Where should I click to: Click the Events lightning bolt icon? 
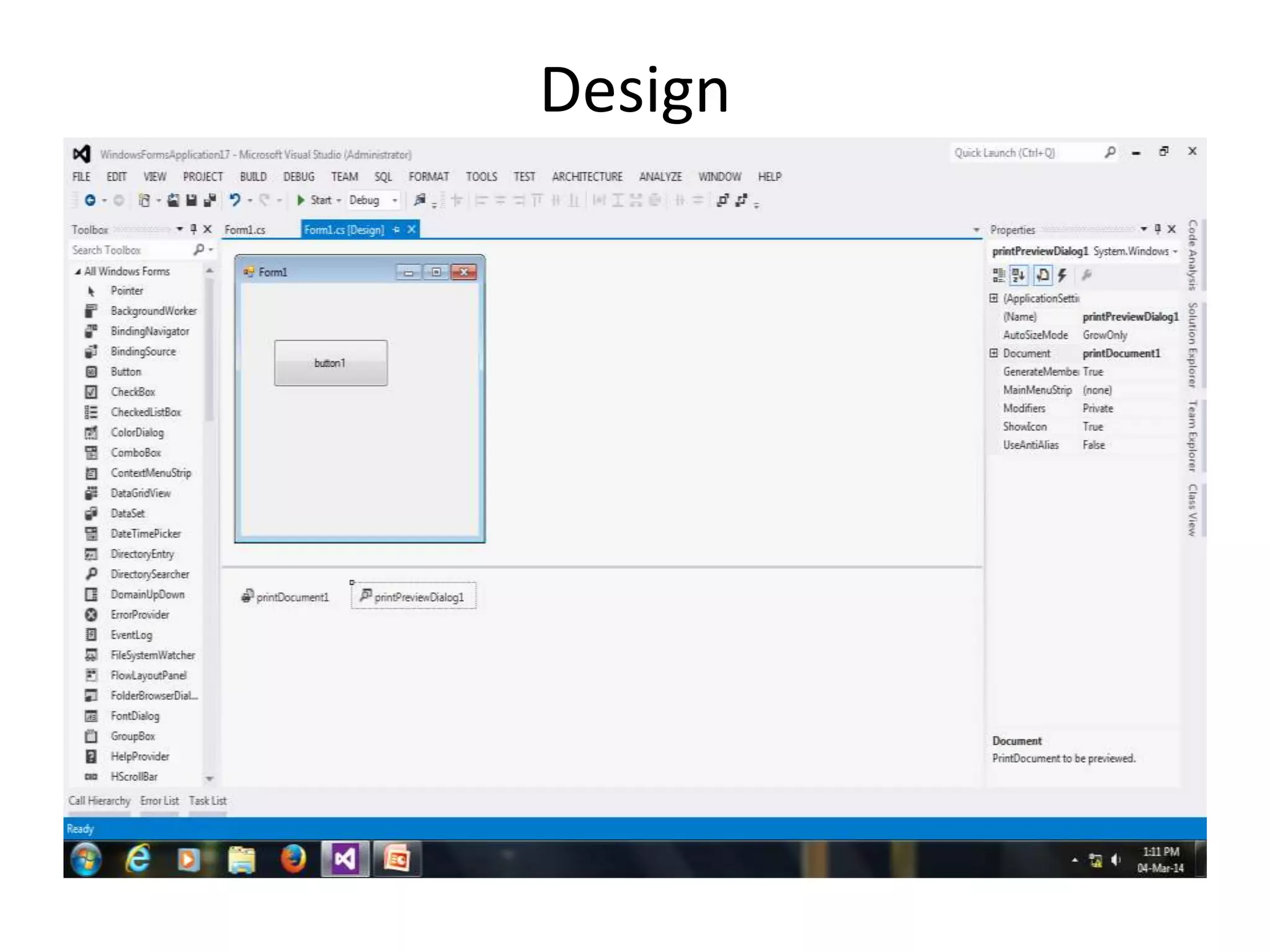click(1062, 275)
